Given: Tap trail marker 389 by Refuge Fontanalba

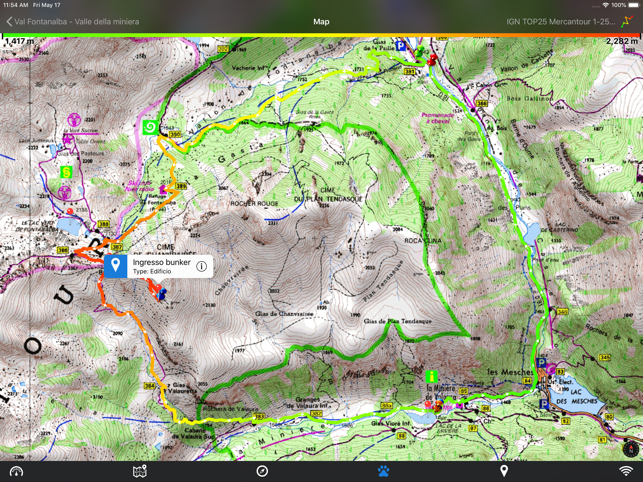Looking at the screenshot, I should click(181, 186).
